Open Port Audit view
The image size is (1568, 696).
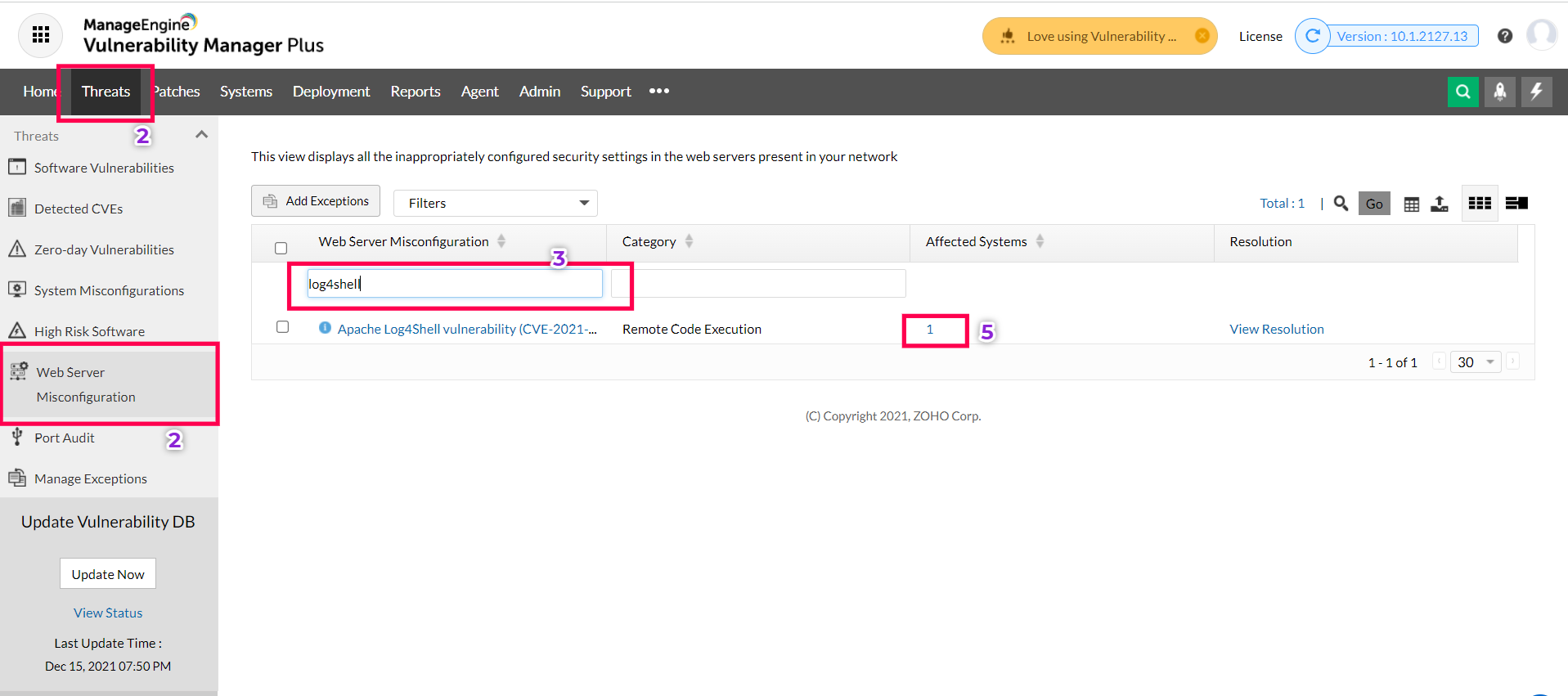[64, 438]
